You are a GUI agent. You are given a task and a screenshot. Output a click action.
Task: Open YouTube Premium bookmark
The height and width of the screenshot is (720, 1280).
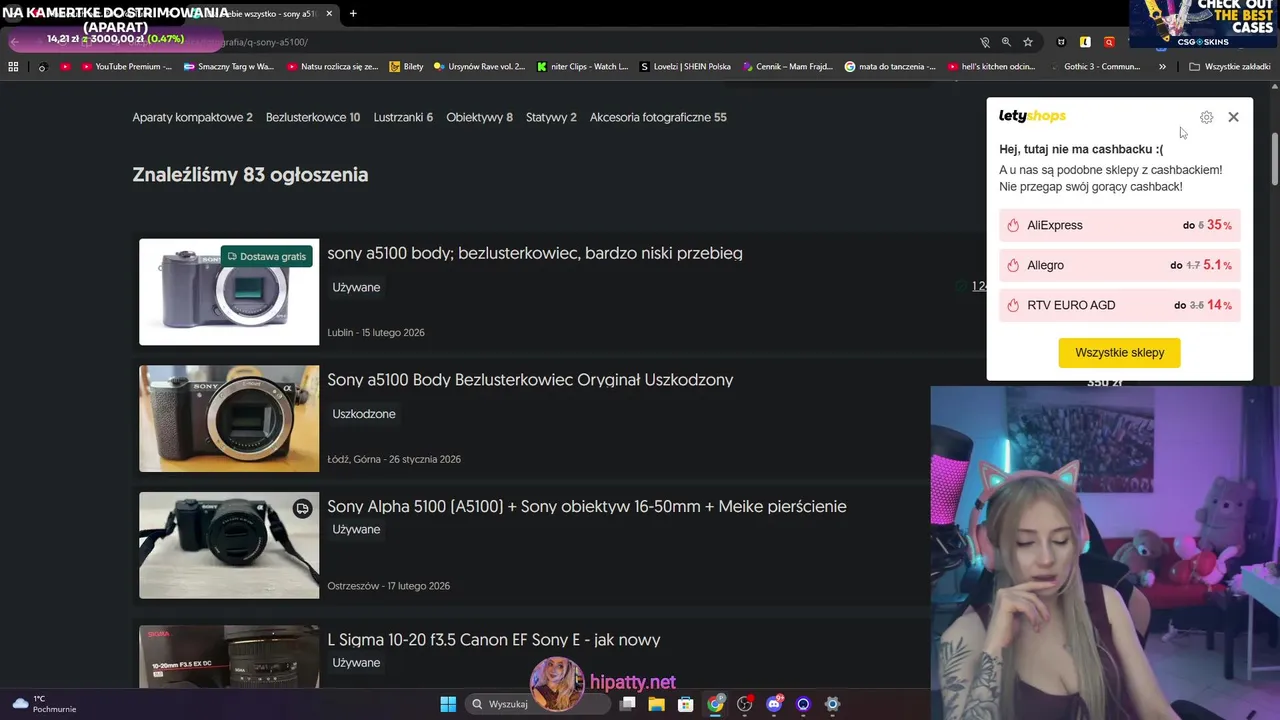tap(127, 67)
